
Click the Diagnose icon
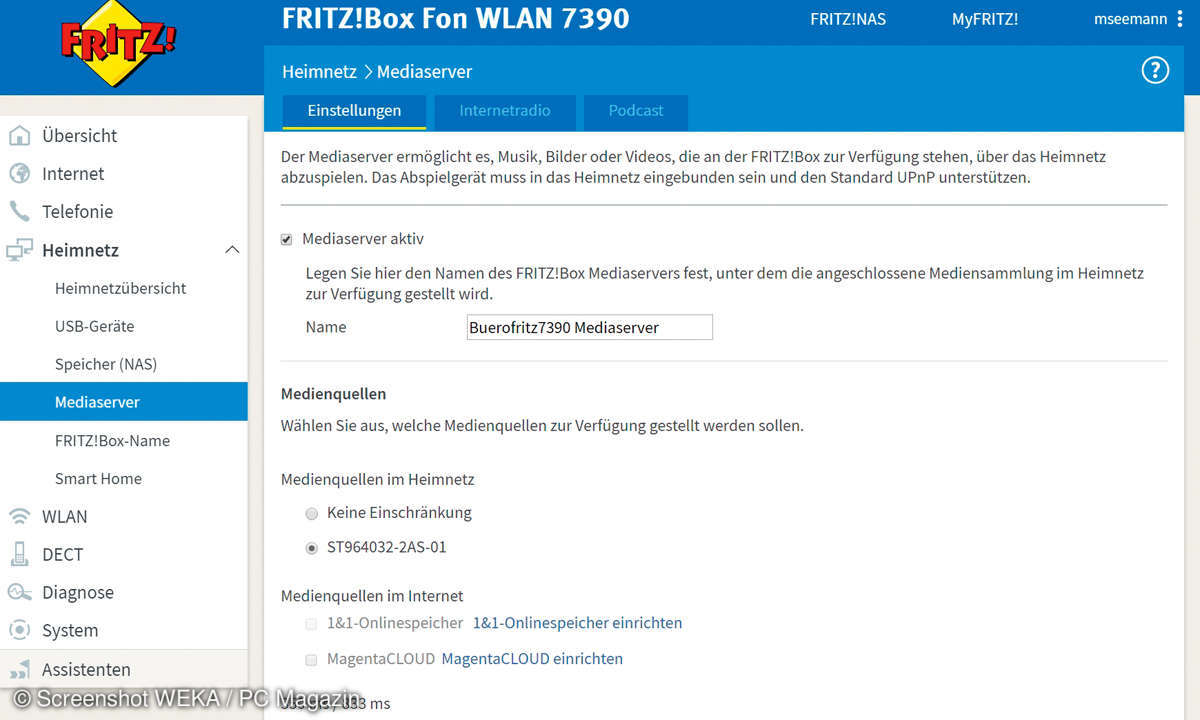(x=20, y=592)
